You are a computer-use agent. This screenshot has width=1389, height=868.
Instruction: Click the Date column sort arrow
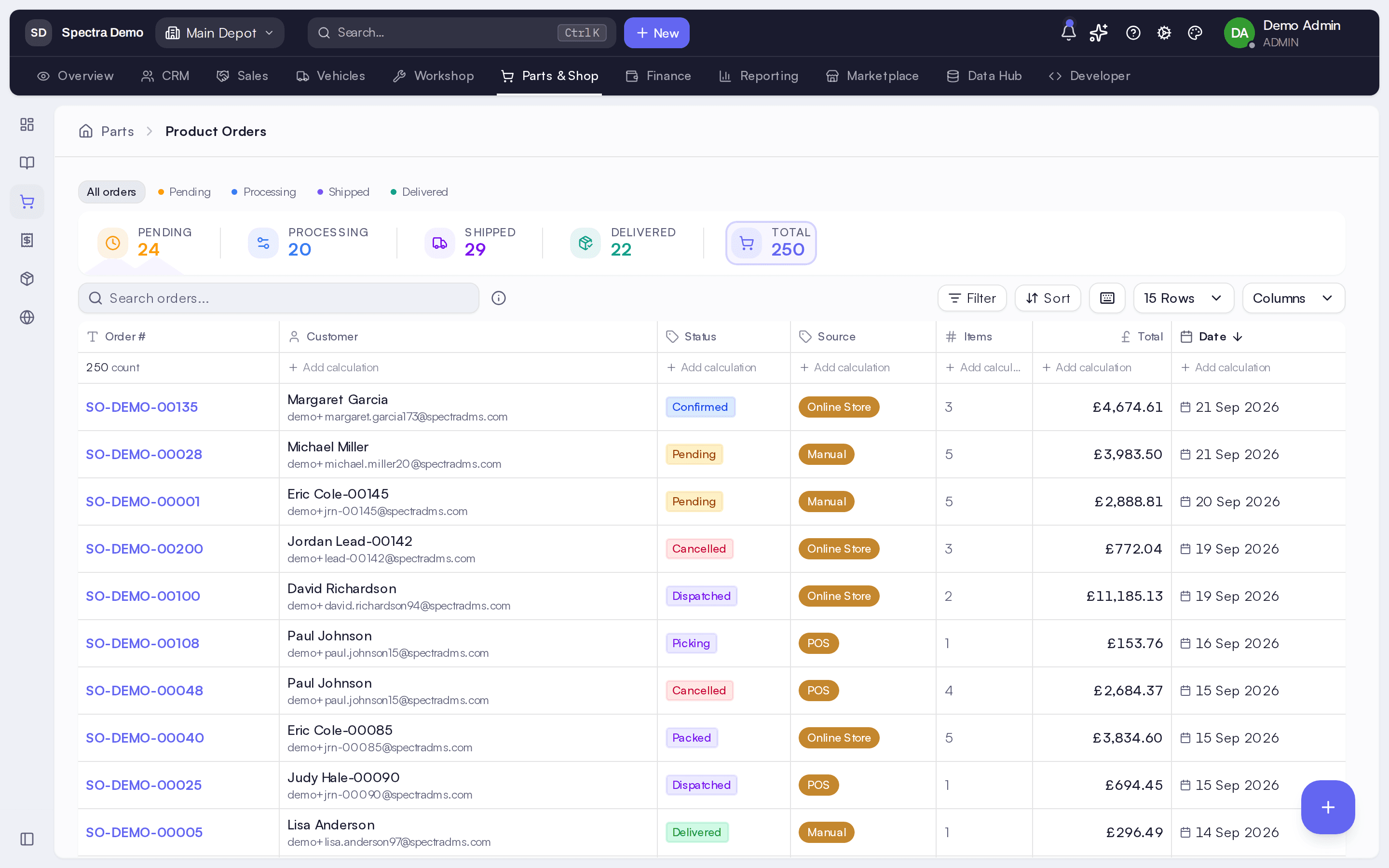pyautogui.click(x=1238, y=337)
